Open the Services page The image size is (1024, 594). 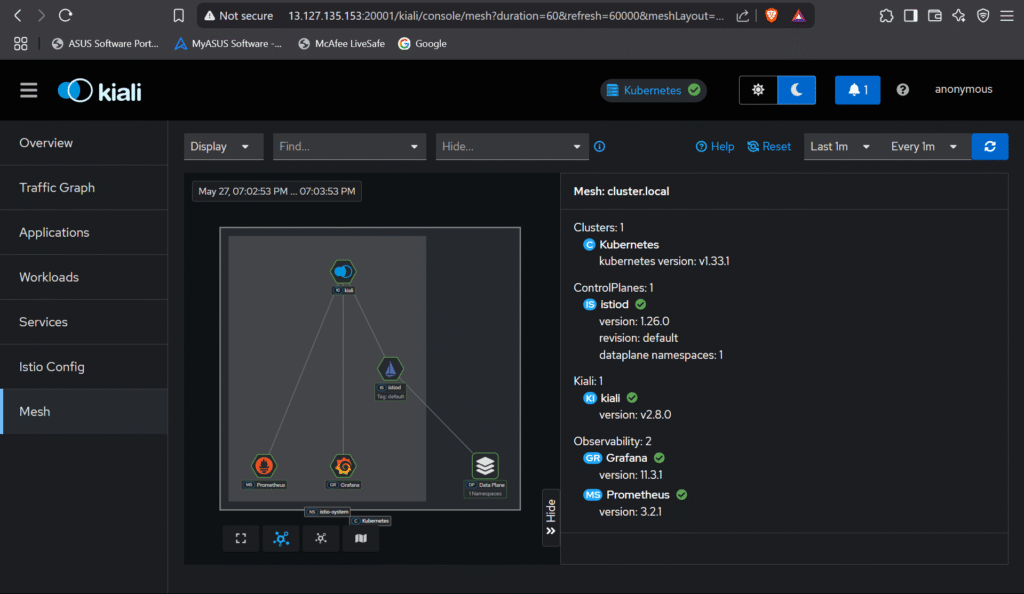(x=84, y=322)
